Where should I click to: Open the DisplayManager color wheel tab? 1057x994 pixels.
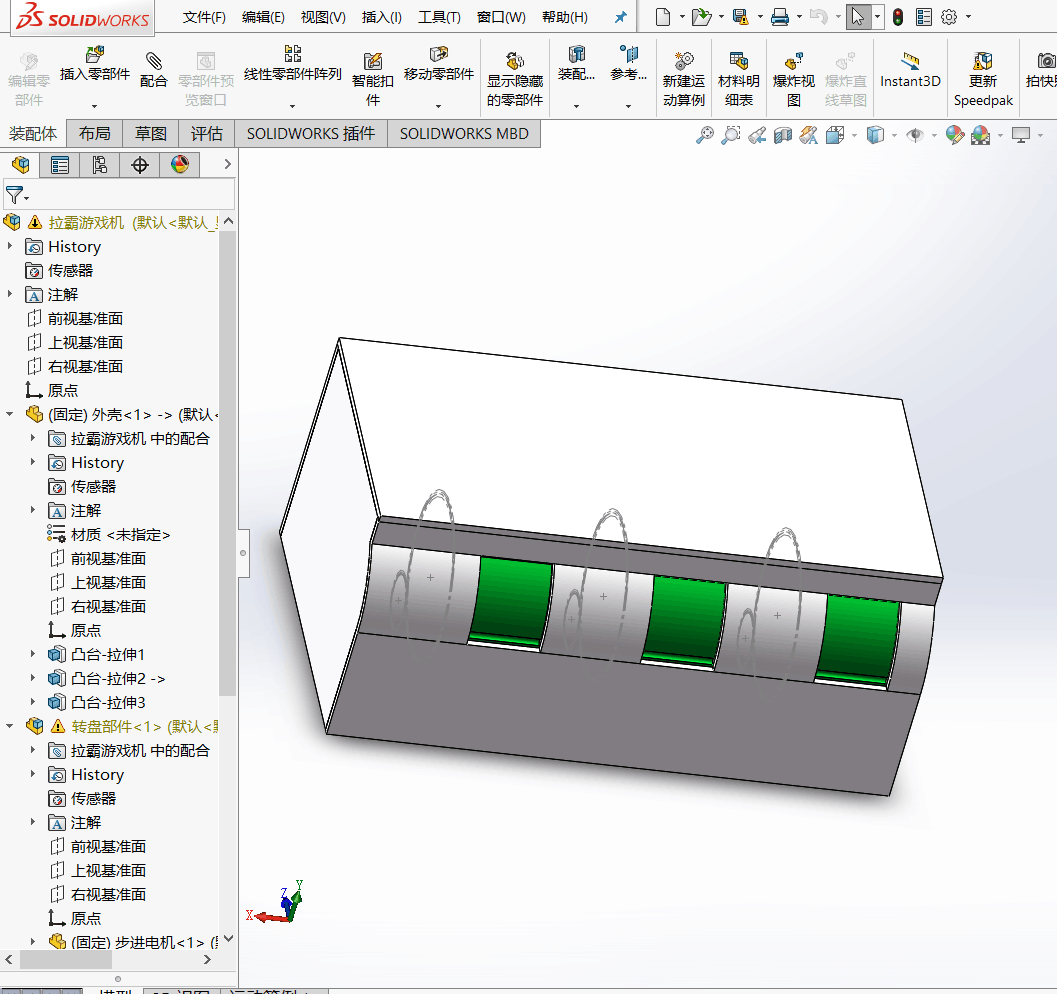pyautogui.click(x=179, y=164)
